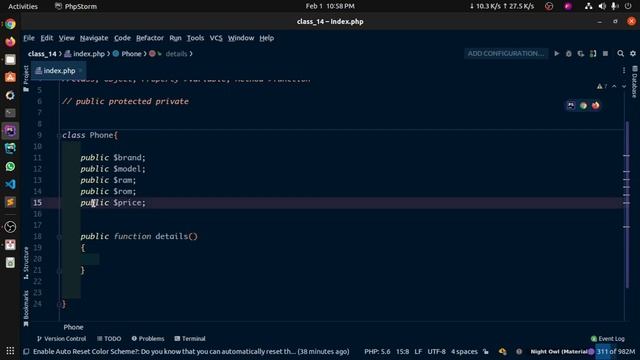Open the status bar notification info icon
This screenshot has height=360, width=640.
(519, 351)
